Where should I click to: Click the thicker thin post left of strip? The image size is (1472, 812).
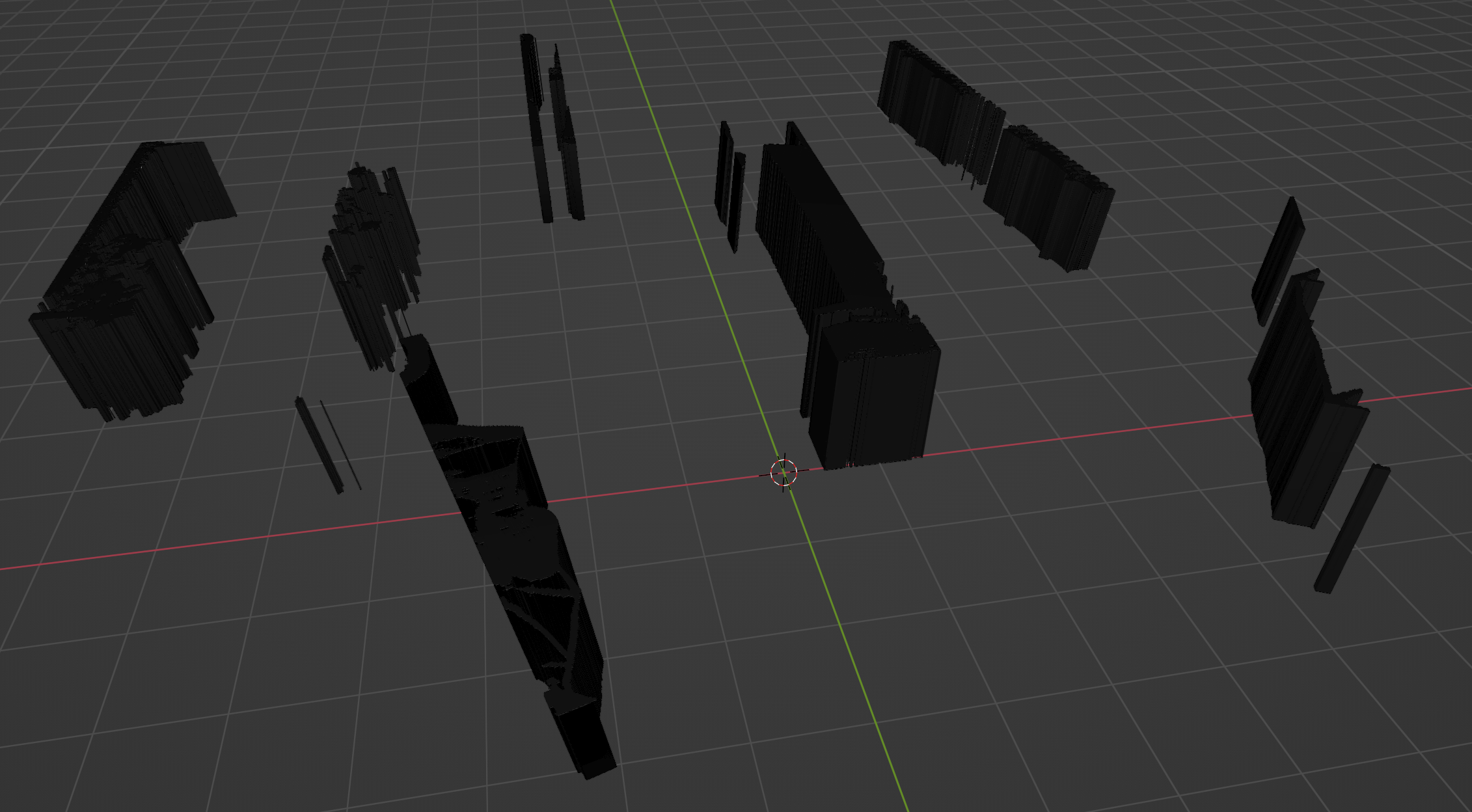318,446
